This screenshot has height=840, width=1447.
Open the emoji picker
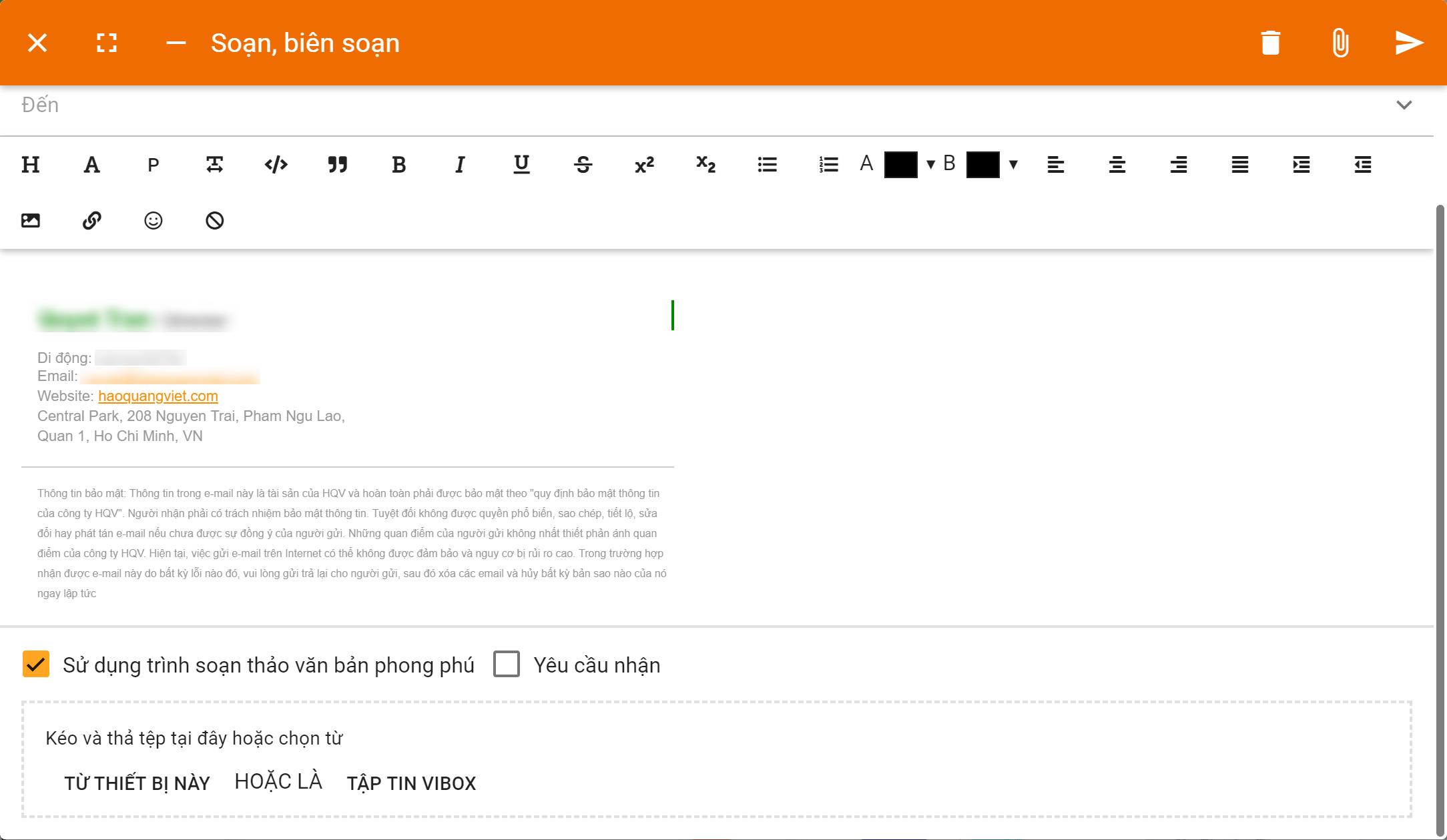tap(154, 220)
